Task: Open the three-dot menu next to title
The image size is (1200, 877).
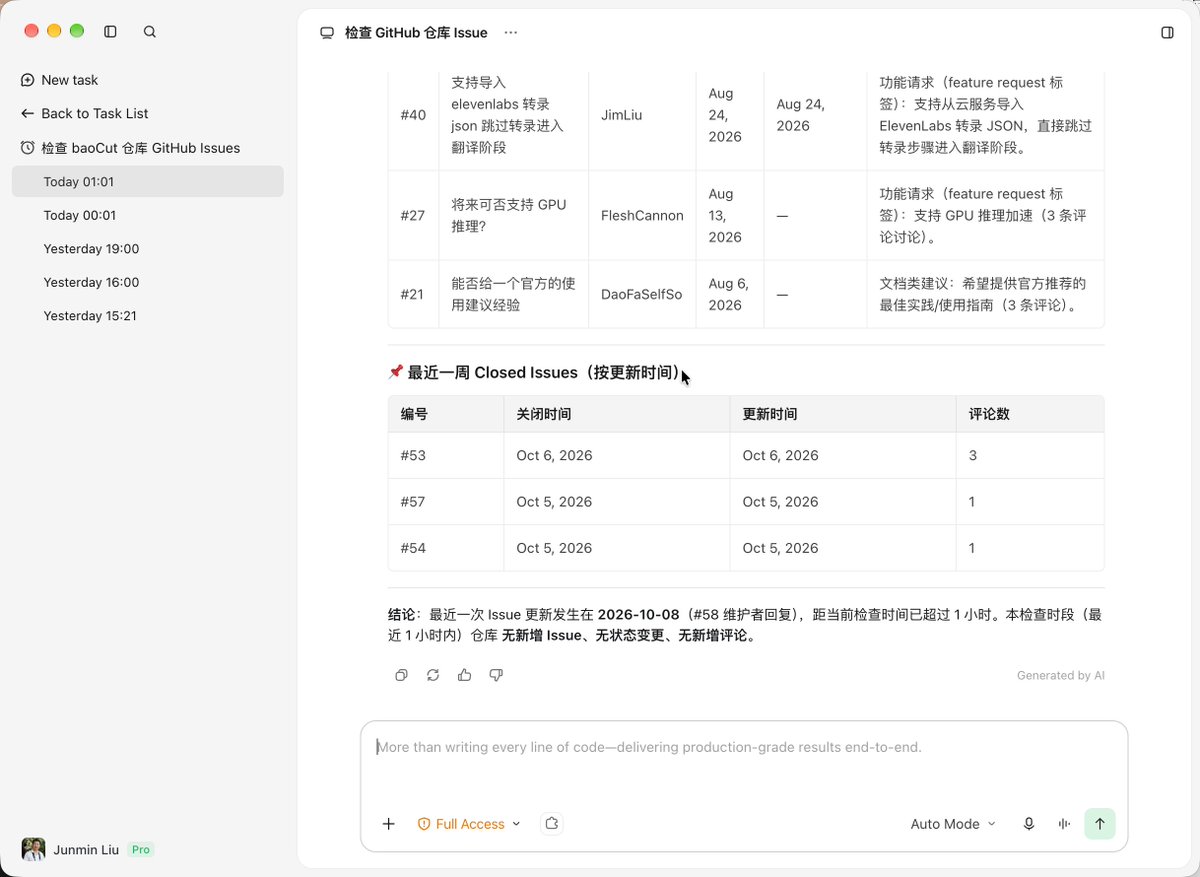Action: (x=511, y=33)
